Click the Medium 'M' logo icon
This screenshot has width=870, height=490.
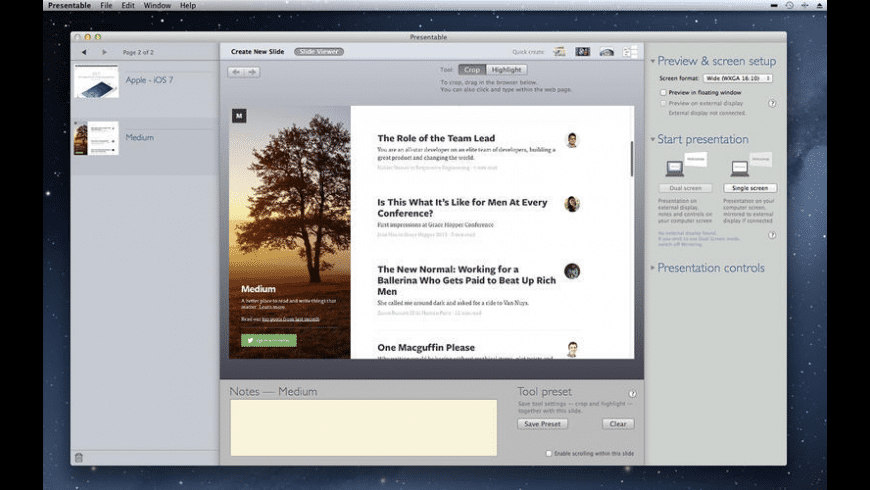(x=239, y=116)
